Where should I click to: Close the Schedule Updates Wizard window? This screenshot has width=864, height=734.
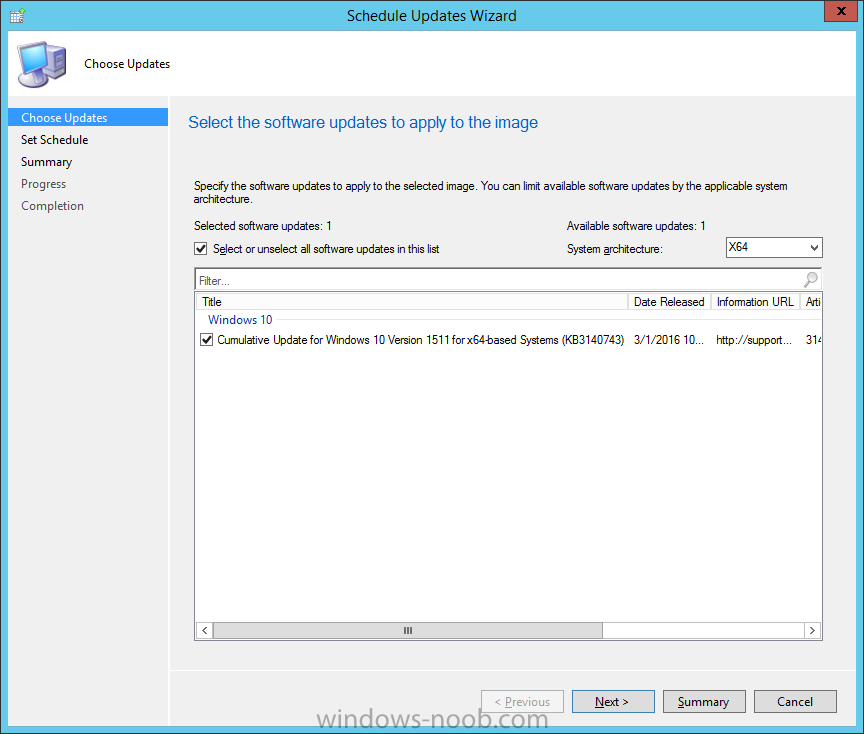[x=841, y=11]
